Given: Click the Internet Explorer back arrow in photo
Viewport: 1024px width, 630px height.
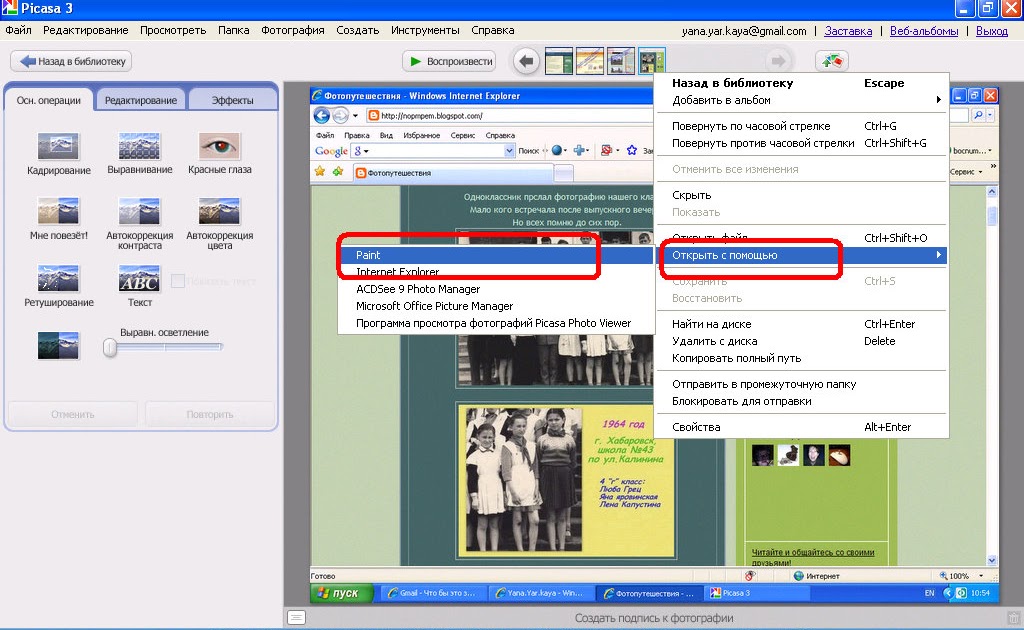Looking at the screenshot, I should click(x=321, y=116).
